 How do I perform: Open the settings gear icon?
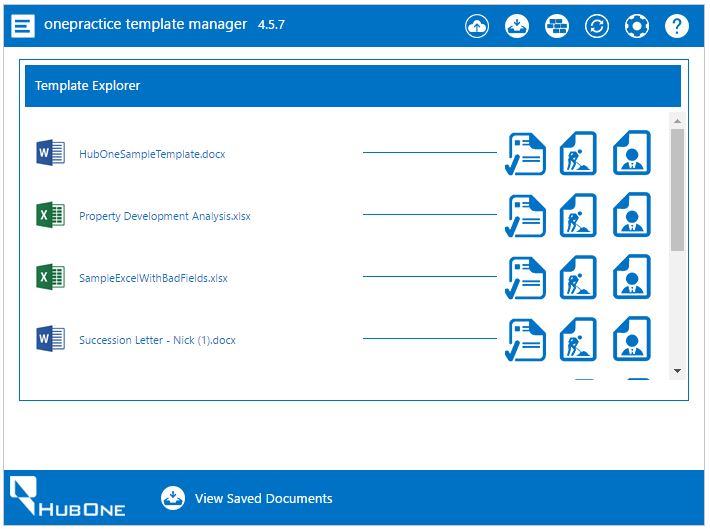point(637,26)
